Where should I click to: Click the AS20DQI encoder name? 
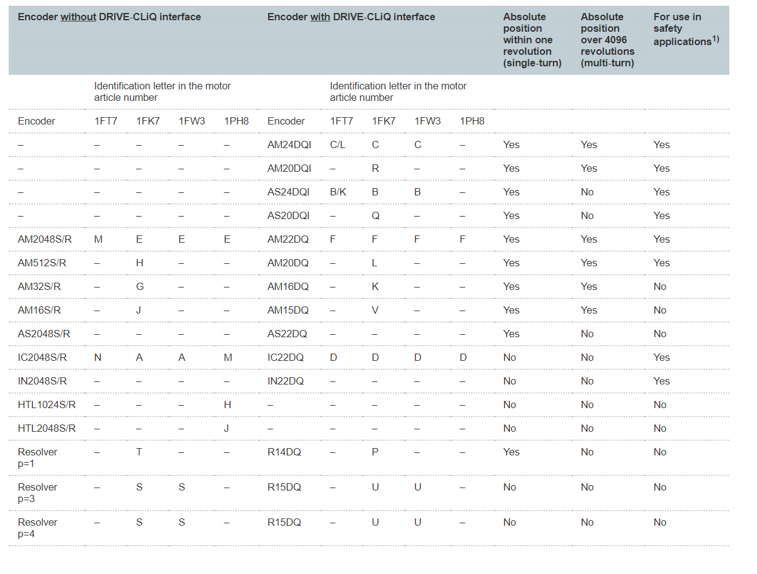[288, 216]
